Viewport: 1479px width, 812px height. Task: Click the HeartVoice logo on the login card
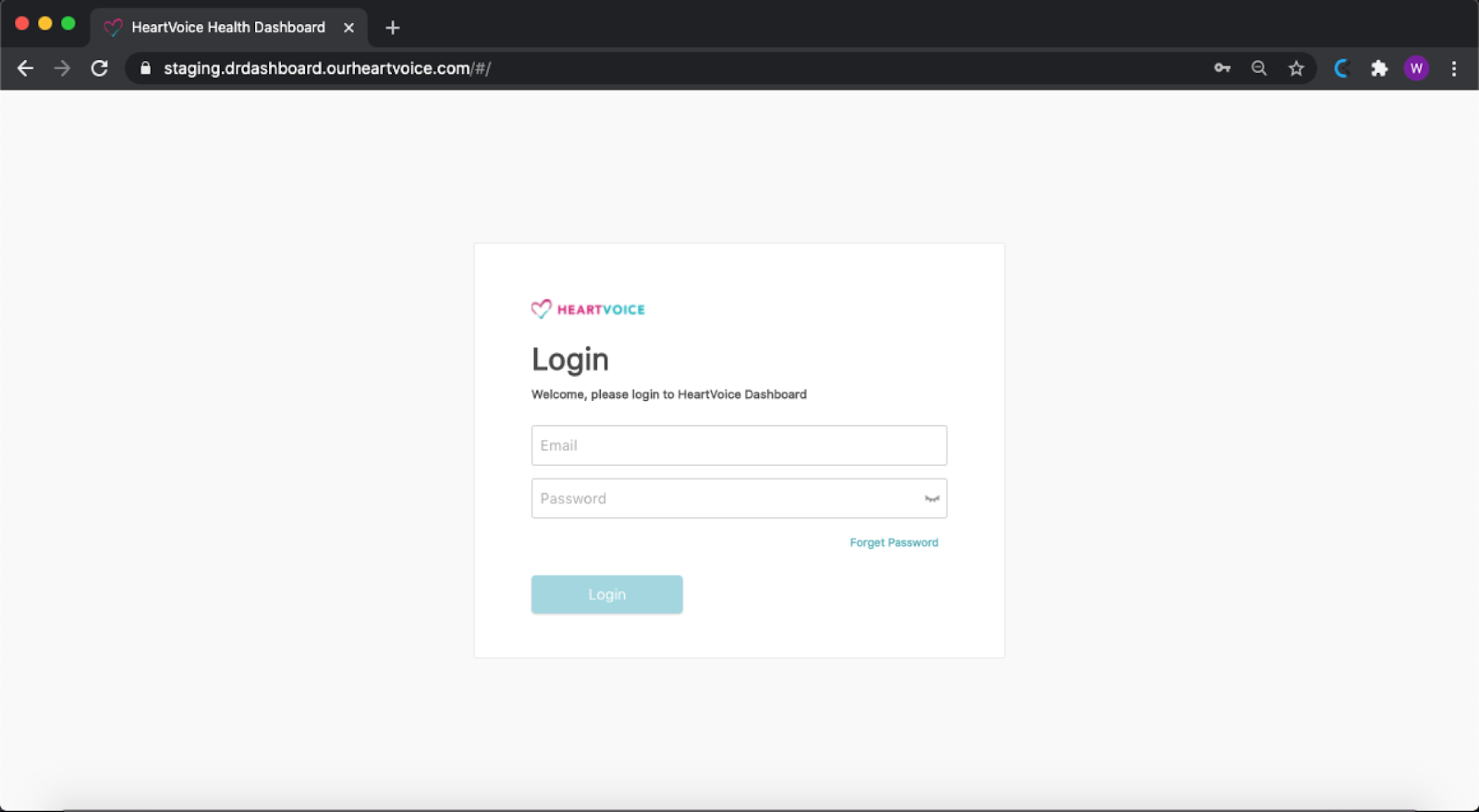click(588, 309)
